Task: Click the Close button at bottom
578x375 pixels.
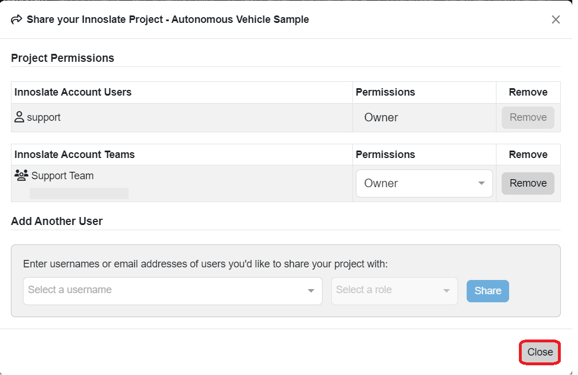Action: point(540,352)
